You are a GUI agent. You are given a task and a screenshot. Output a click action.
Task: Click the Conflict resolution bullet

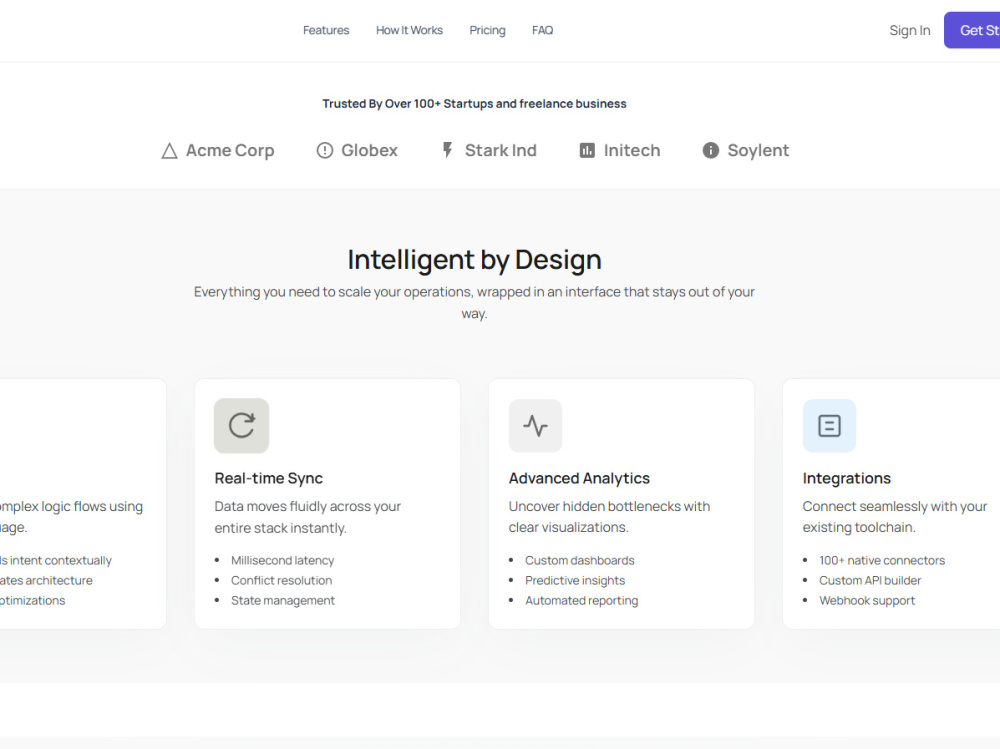(281, 581)
